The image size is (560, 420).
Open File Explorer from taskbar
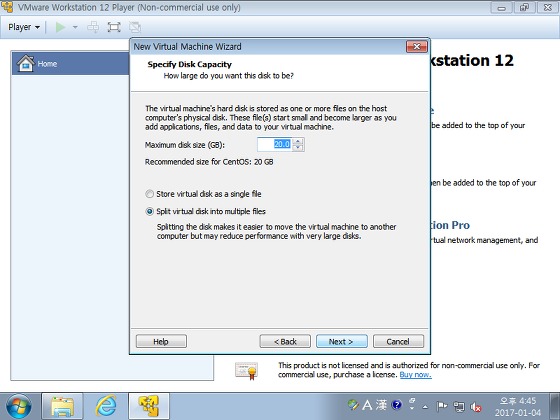click(x=62, y=406)
